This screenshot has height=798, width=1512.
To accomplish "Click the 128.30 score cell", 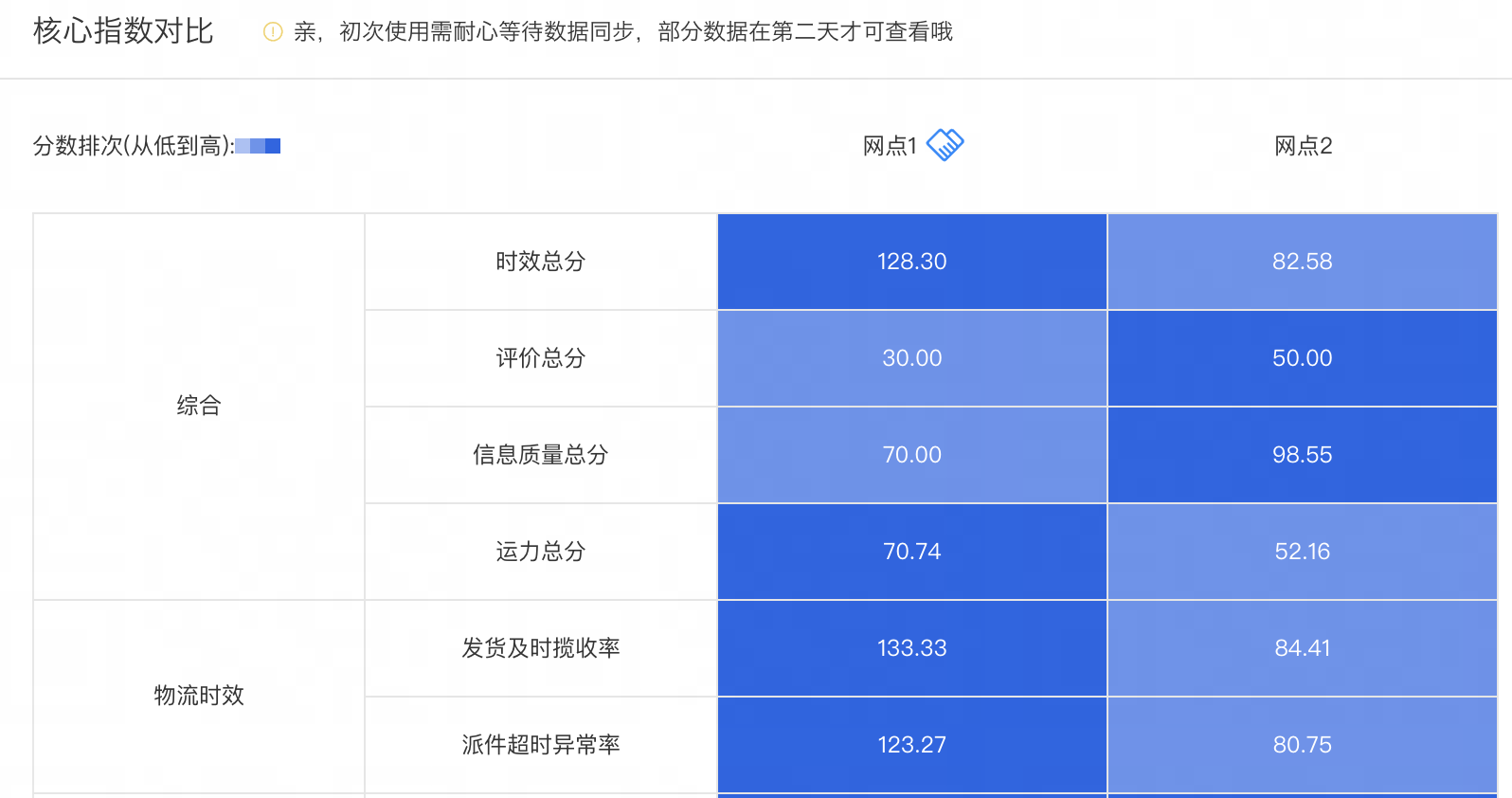I will pos(911,262).
